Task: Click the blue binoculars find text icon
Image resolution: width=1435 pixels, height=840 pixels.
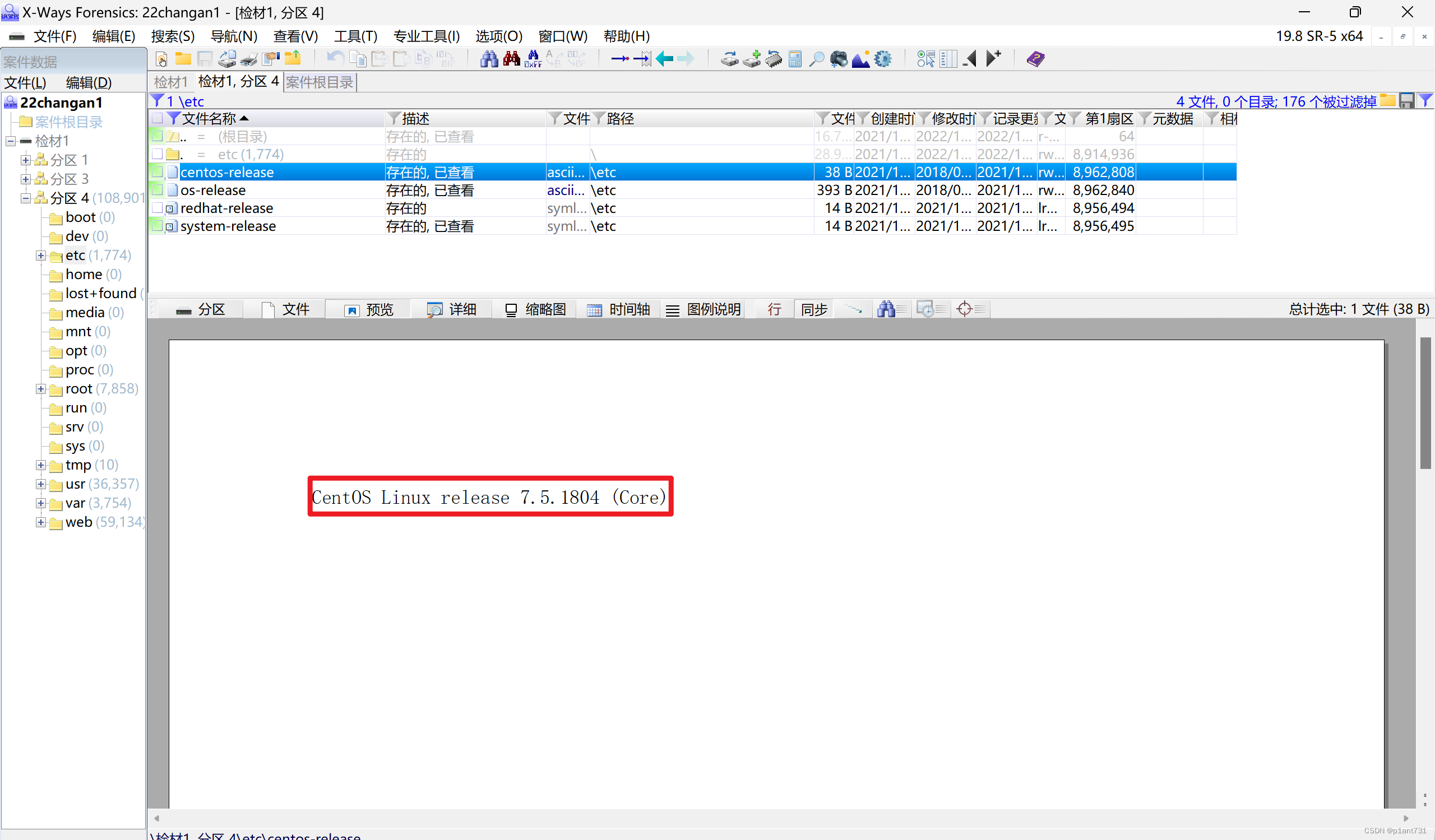Action: [x=489, y=59]
